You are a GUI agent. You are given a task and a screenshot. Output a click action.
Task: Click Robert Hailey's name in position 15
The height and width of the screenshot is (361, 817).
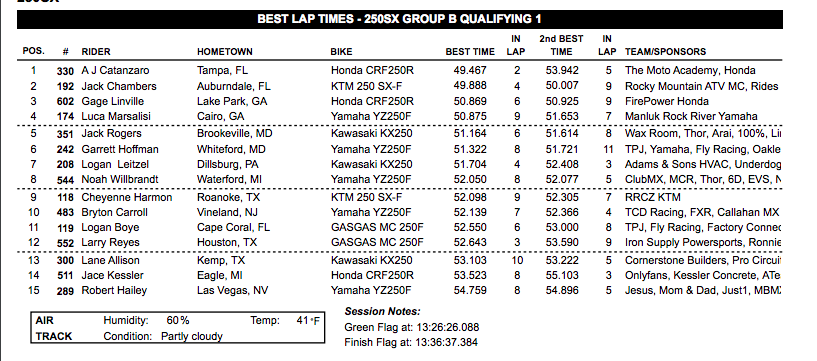pyautogui.click(x=114, y=291)
